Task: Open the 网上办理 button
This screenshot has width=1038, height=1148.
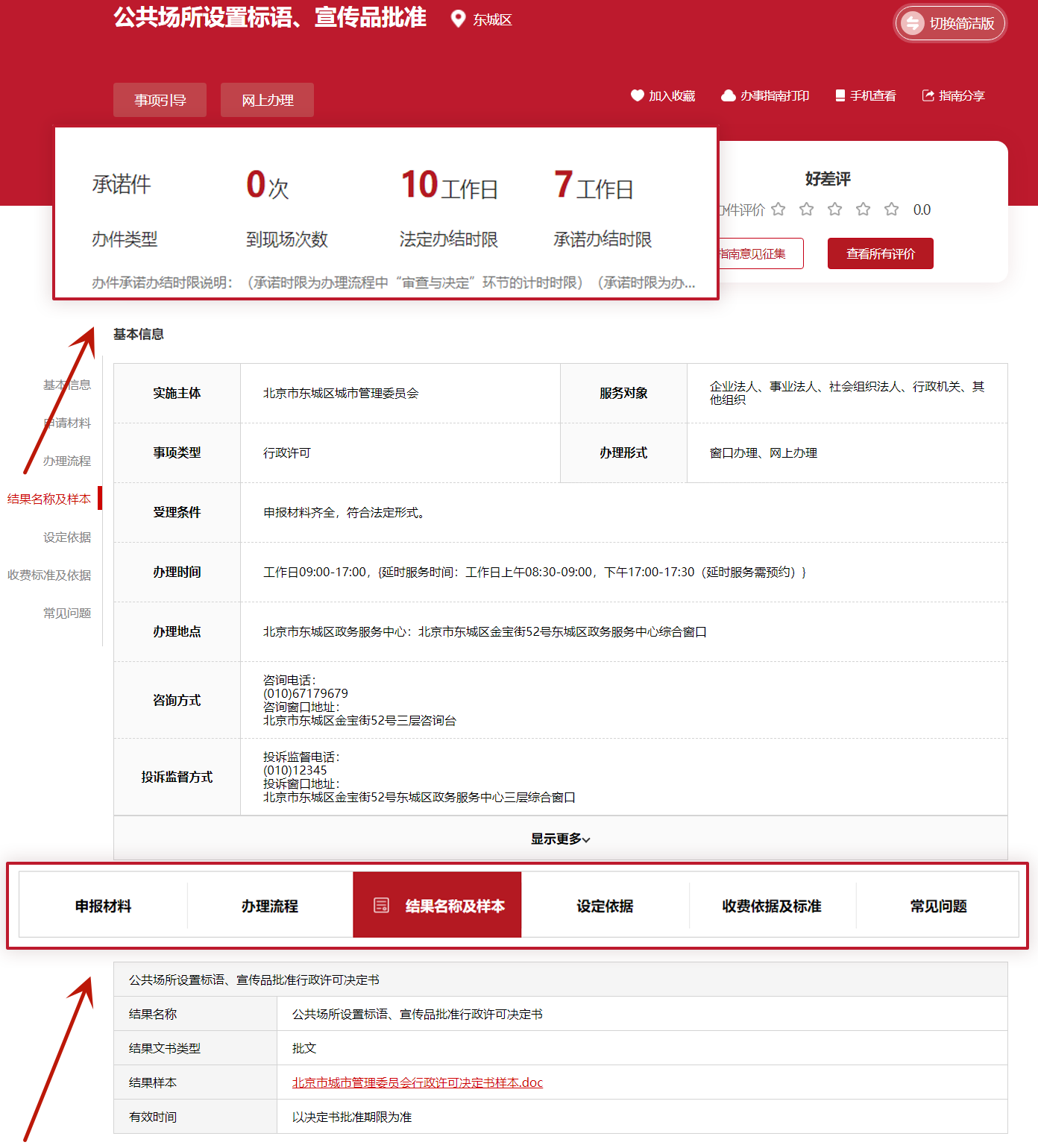Action: (x=267, y=100)
